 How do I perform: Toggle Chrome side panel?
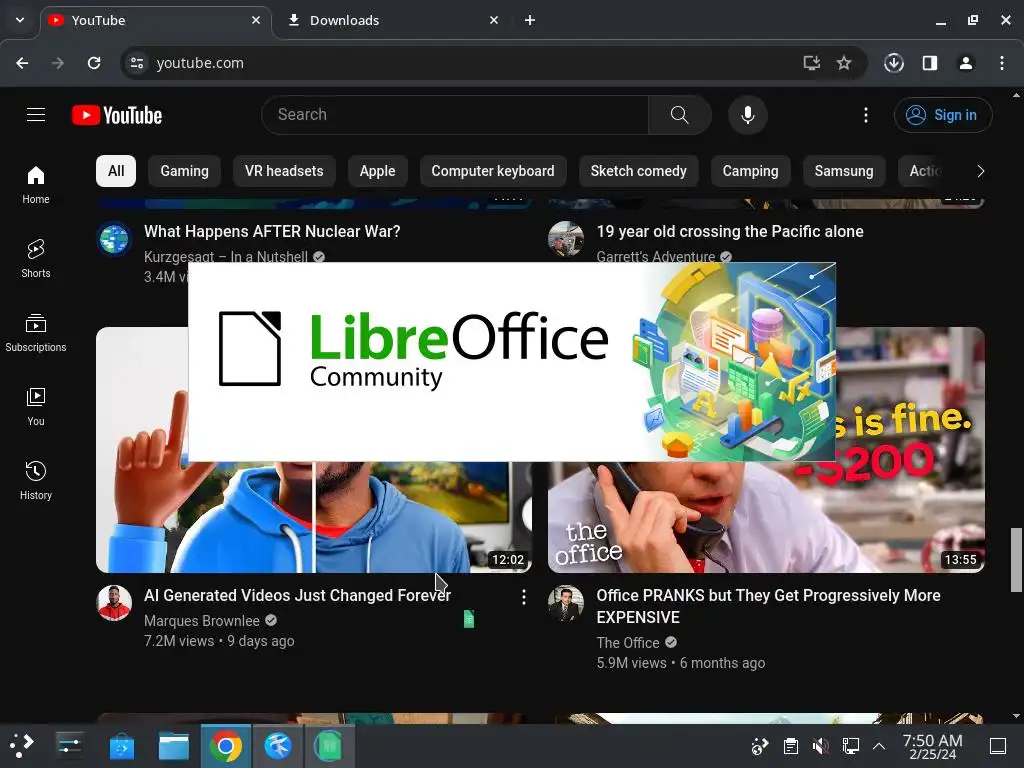(930, 63)
